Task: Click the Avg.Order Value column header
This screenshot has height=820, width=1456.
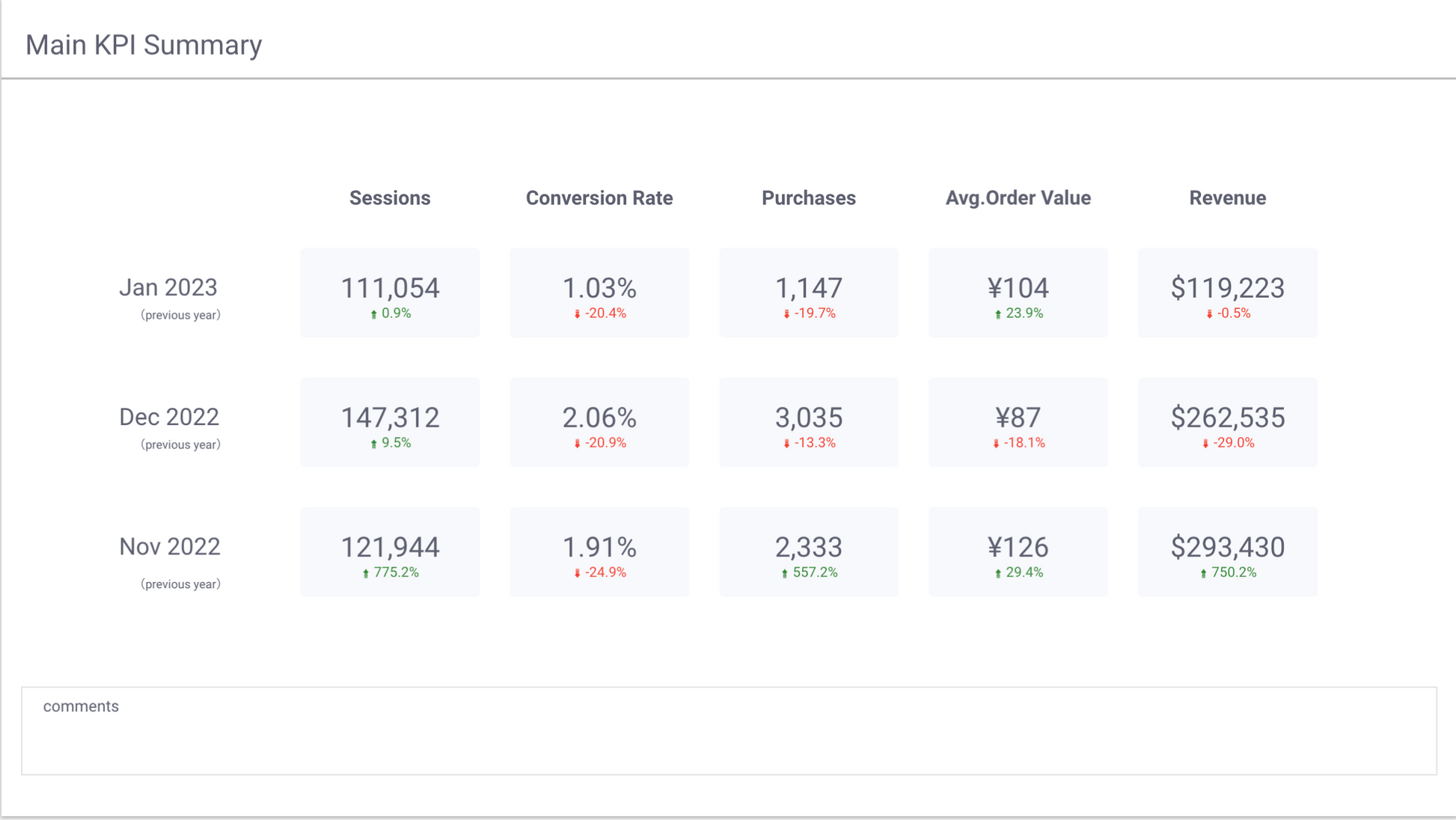Action: coord(1018,198)
